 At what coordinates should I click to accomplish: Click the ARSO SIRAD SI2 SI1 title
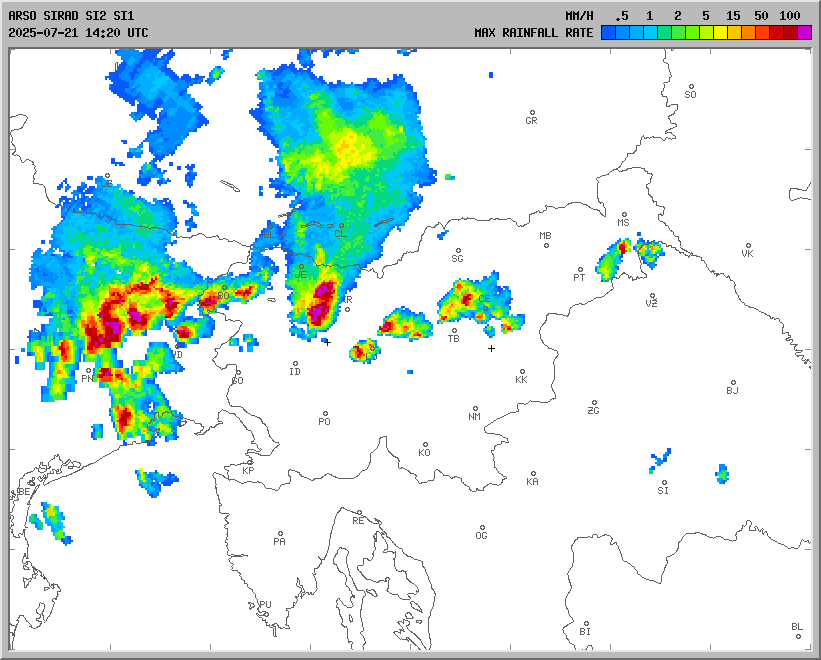70,16
